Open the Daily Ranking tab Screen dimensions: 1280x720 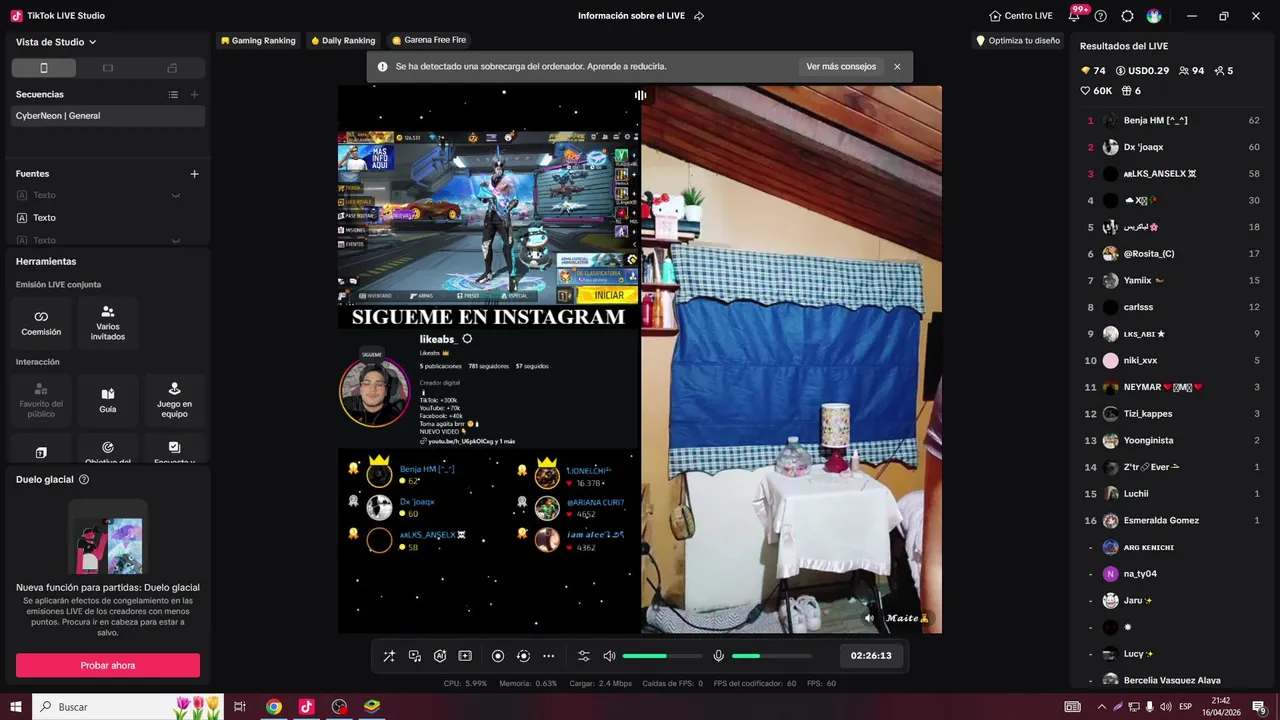point(343,41)
